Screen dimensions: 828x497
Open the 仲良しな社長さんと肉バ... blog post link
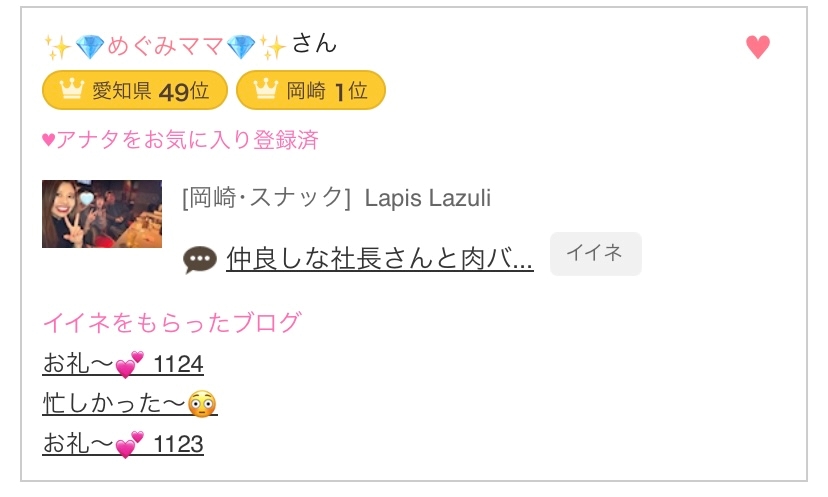(379, 259)
